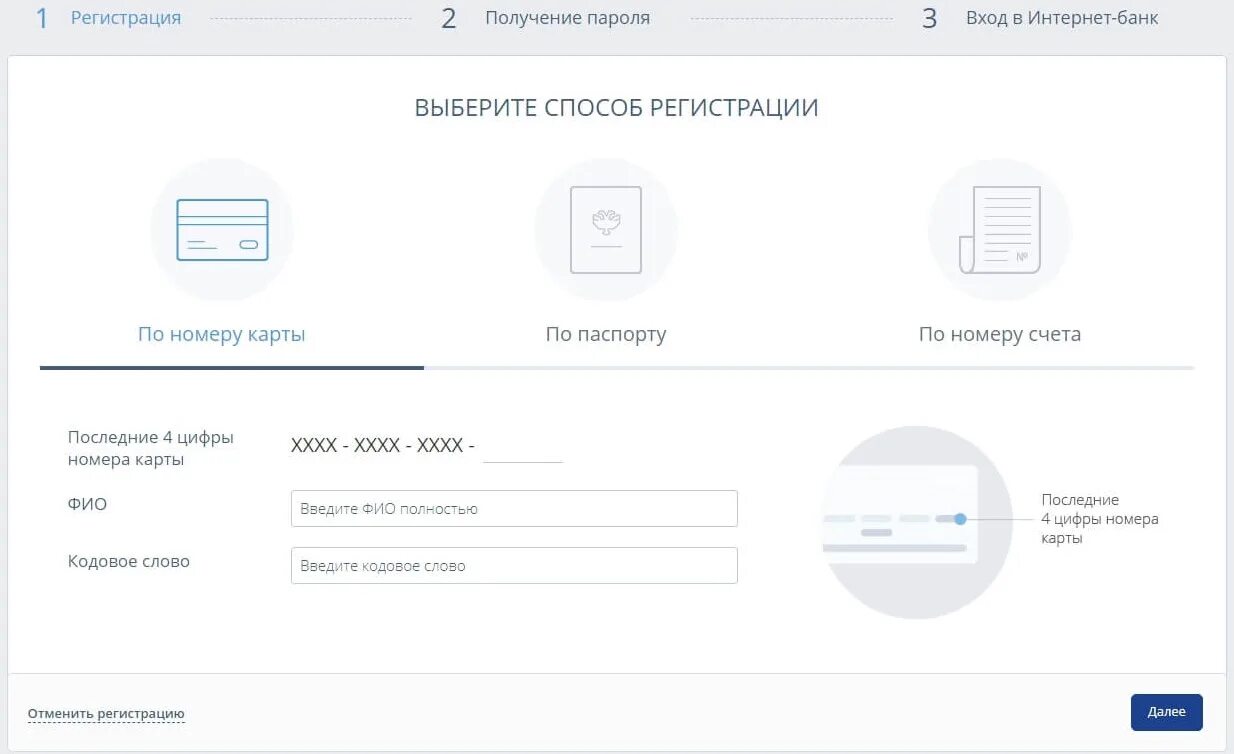Click the highlighted dot on the card image
This screenshot has width=1234, height=754.
point(960,519)
